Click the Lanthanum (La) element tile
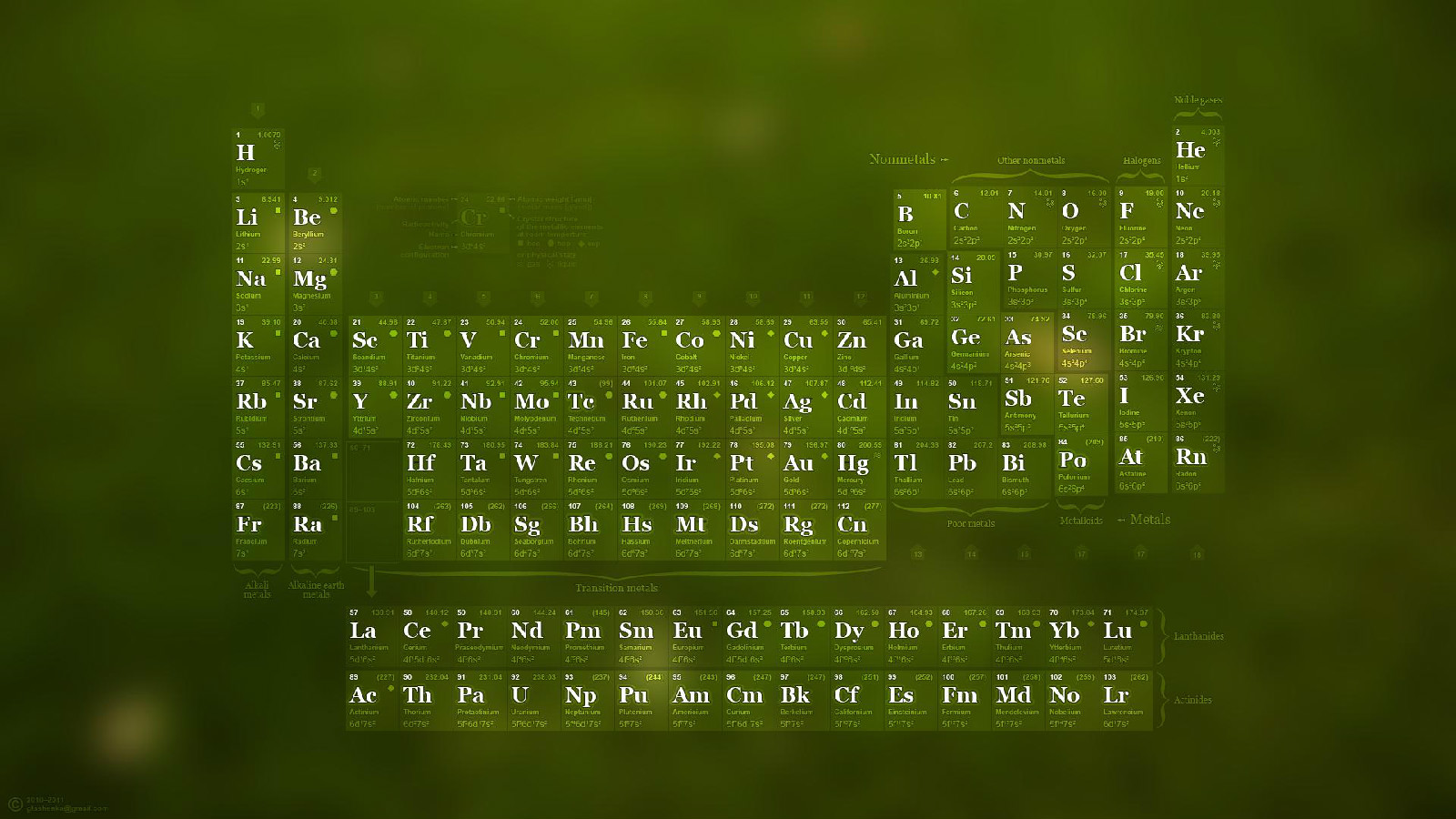Image resolution: width=1456 pixels, height=819 pixels. 372,637
